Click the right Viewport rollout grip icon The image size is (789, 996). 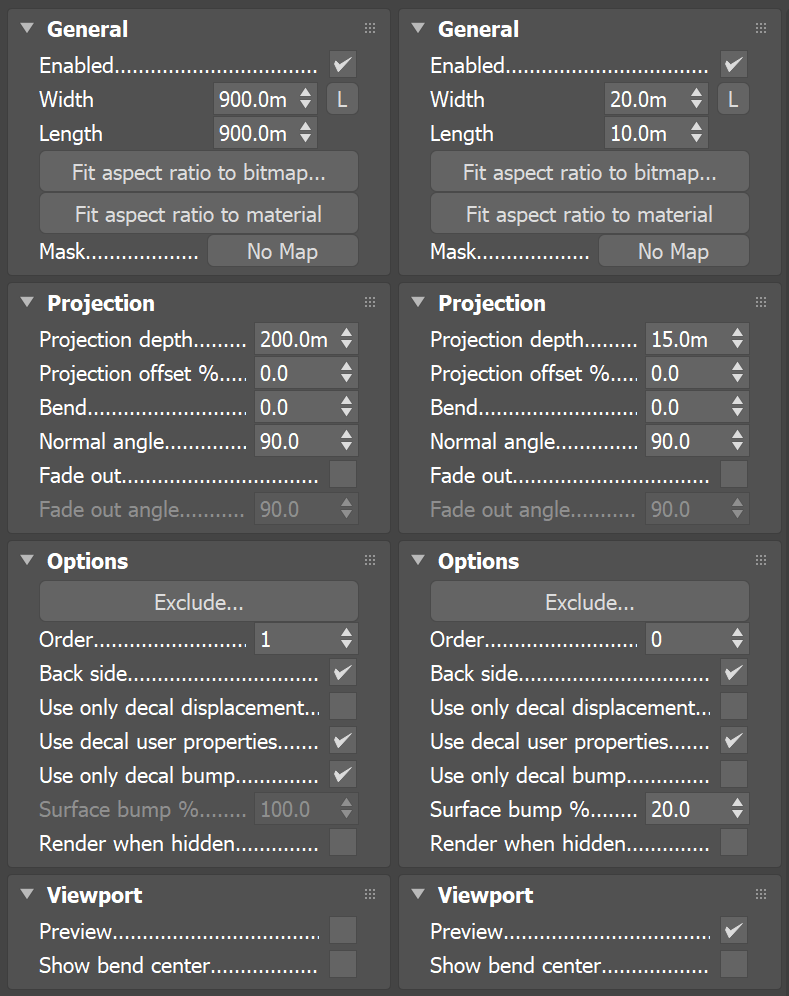(760, 894)
